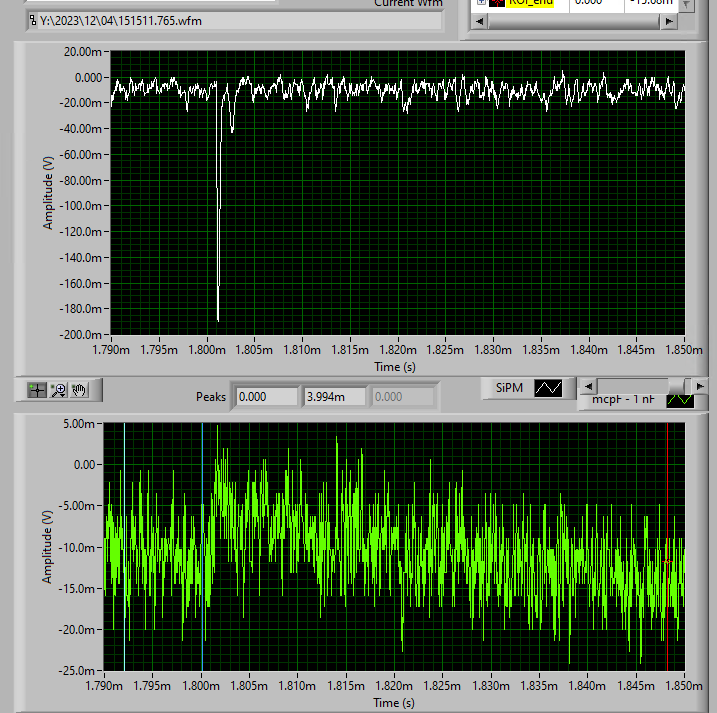Click the mcpF plot line style icon
The height and width of the screenshot is (713, 717).
(x=680, y=400)
